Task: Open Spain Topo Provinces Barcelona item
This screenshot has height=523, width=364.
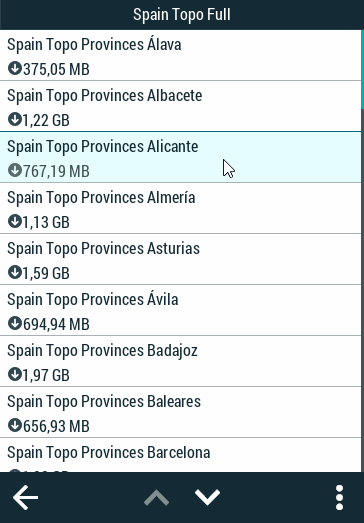Action: pyautogui.click(x=180, y=455)
